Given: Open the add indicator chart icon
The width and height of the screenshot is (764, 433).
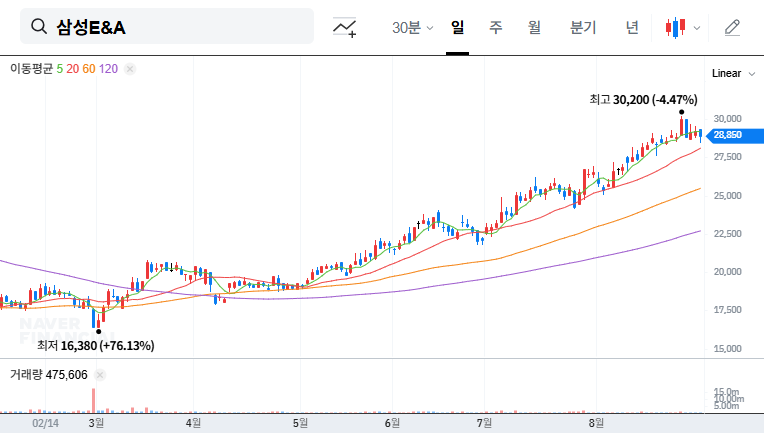Looking at the screenshot, I should tap(344, 27).
